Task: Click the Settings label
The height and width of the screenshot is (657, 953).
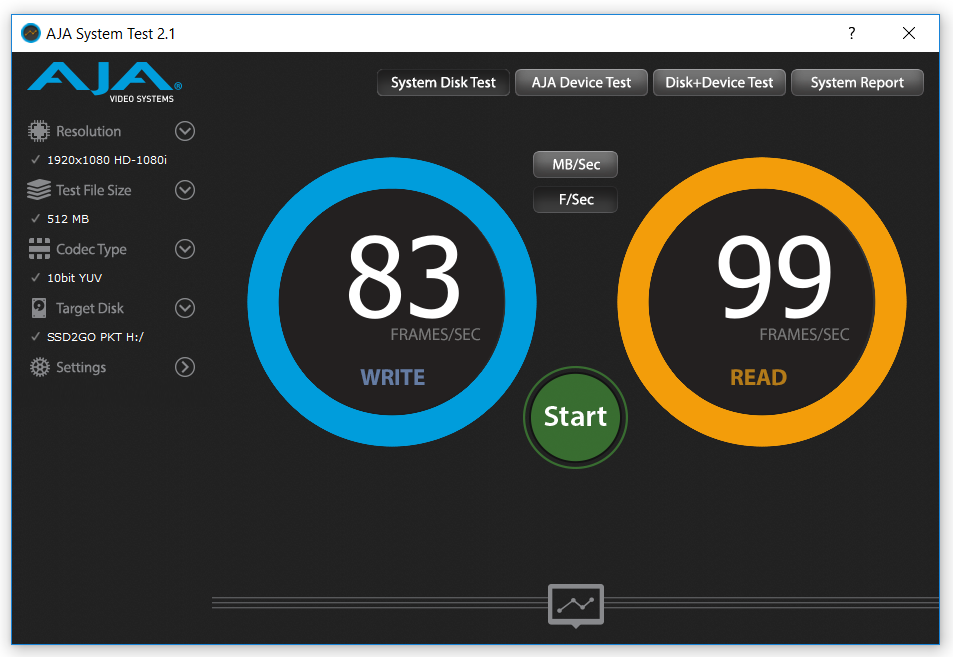Action: pos(81,368)
